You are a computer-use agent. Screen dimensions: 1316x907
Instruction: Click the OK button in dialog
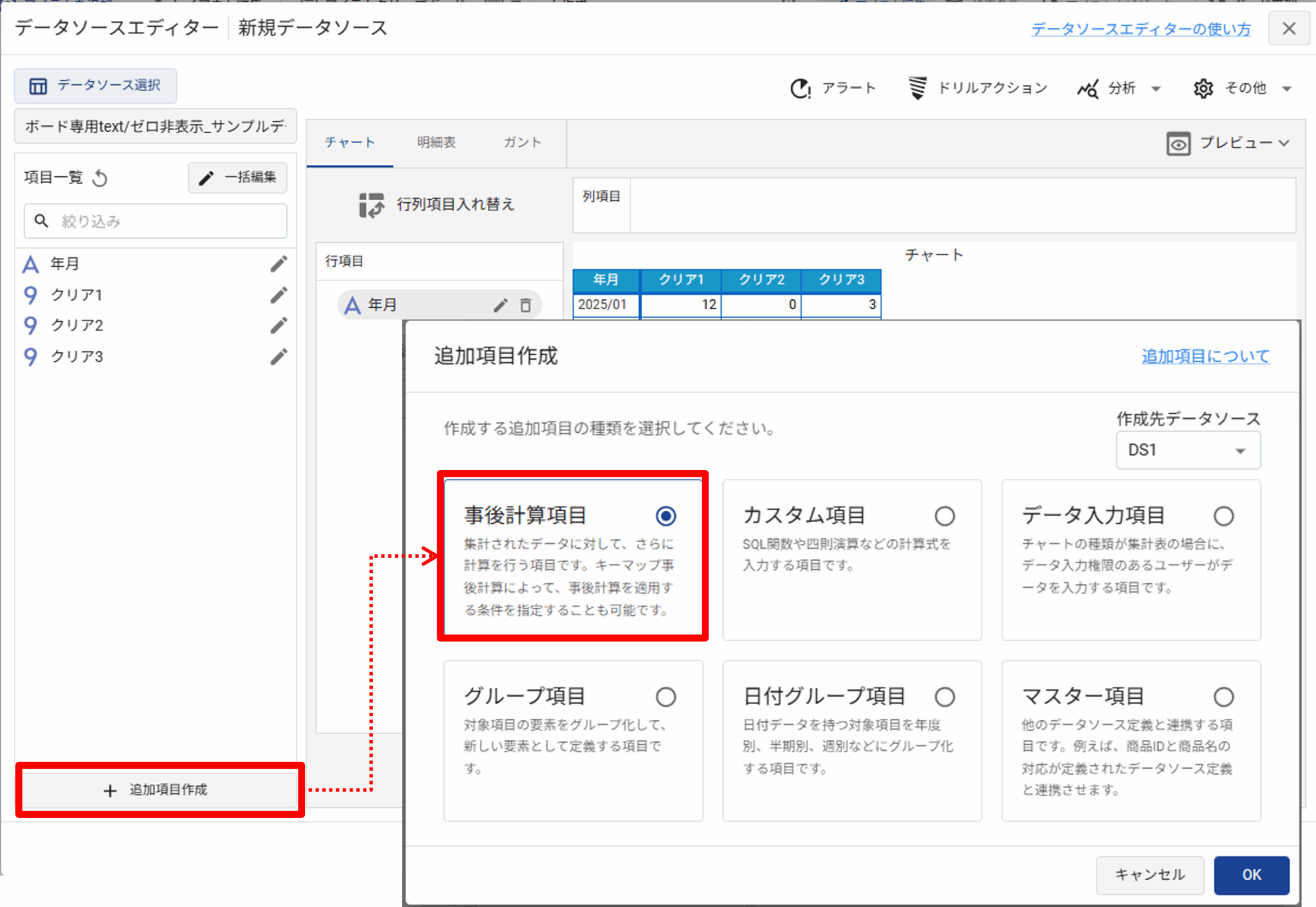coord(1251,874)
